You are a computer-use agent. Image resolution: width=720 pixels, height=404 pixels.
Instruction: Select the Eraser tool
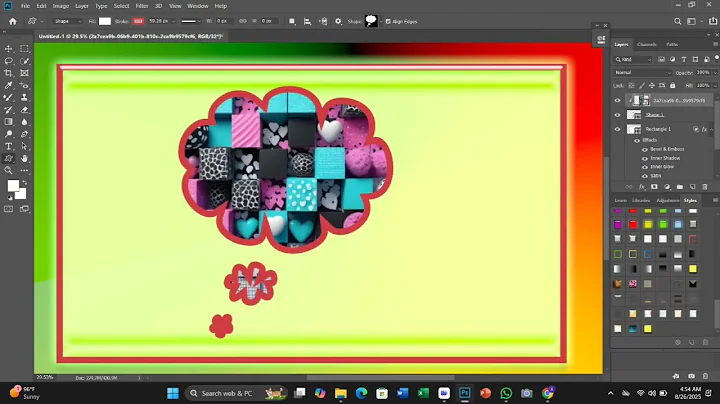point(24,110)
